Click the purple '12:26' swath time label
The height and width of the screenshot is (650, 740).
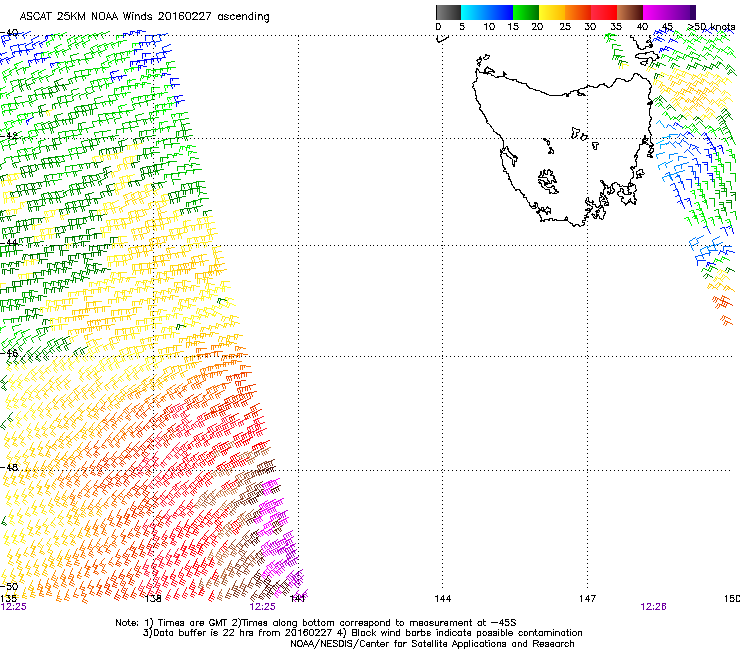[654, 607]
